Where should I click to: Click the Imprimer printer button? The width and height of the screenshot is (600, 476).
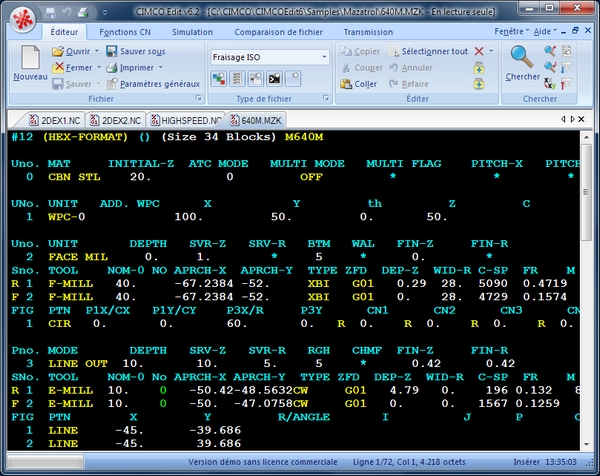coord(130,68)
